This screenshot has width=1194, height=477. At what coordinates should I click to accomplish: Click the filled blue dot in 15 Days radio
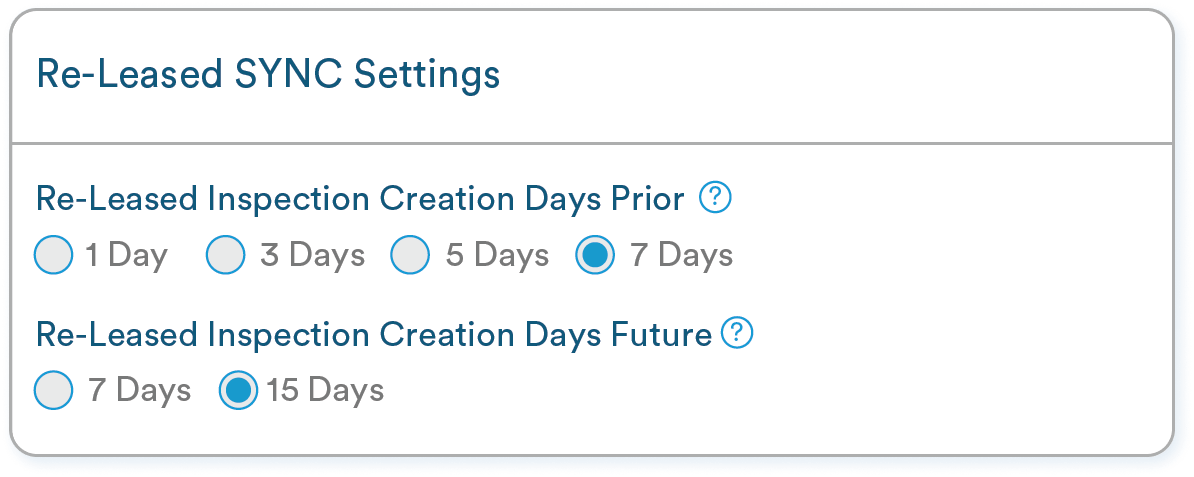point(238,390)
